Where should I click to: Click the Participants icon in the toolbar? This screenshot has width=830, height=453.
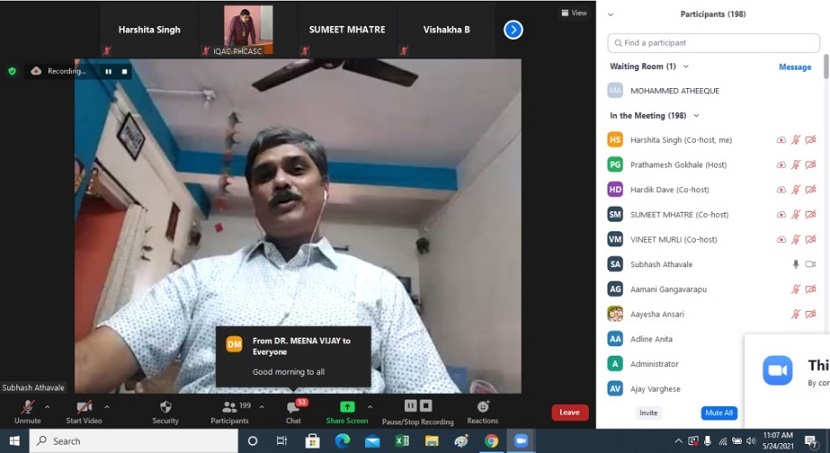click(x=230, y=408)
